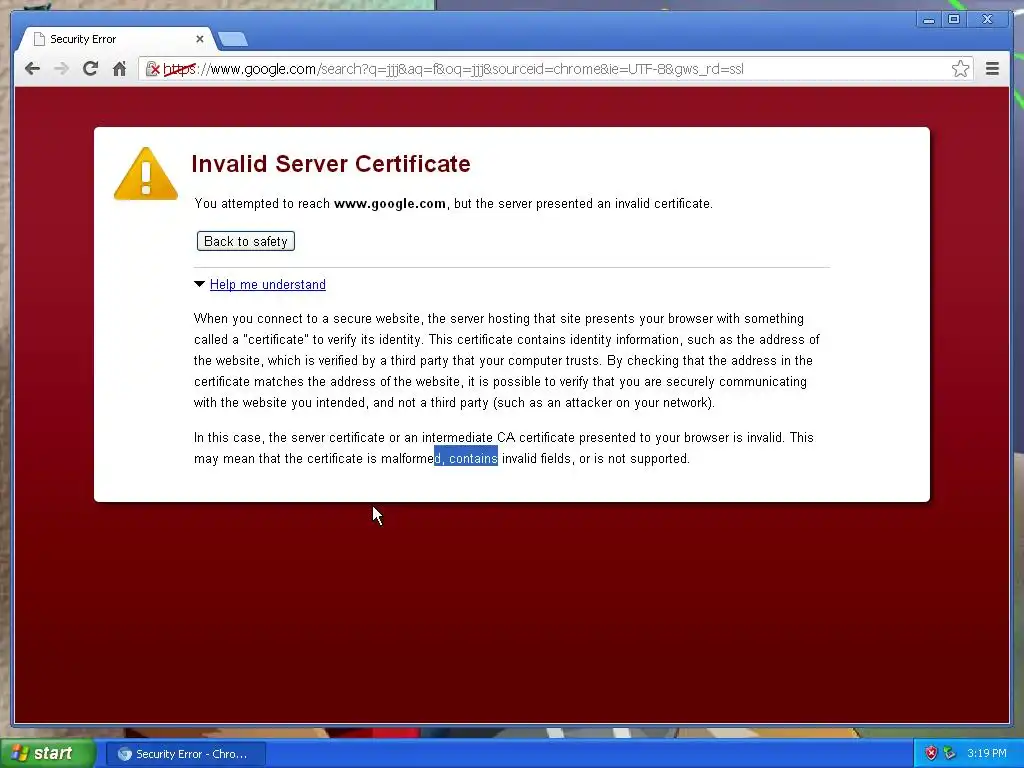
Task: Reload the page with the refresh icon
Action: pos(90,69)
